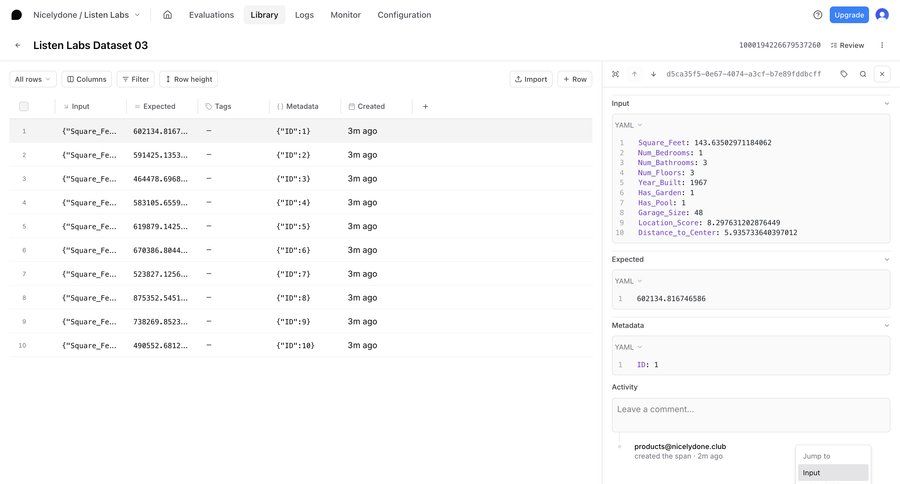Open the home icon
Image resolution: width=900 pixels, height=484 pixels.
(167, 15)
